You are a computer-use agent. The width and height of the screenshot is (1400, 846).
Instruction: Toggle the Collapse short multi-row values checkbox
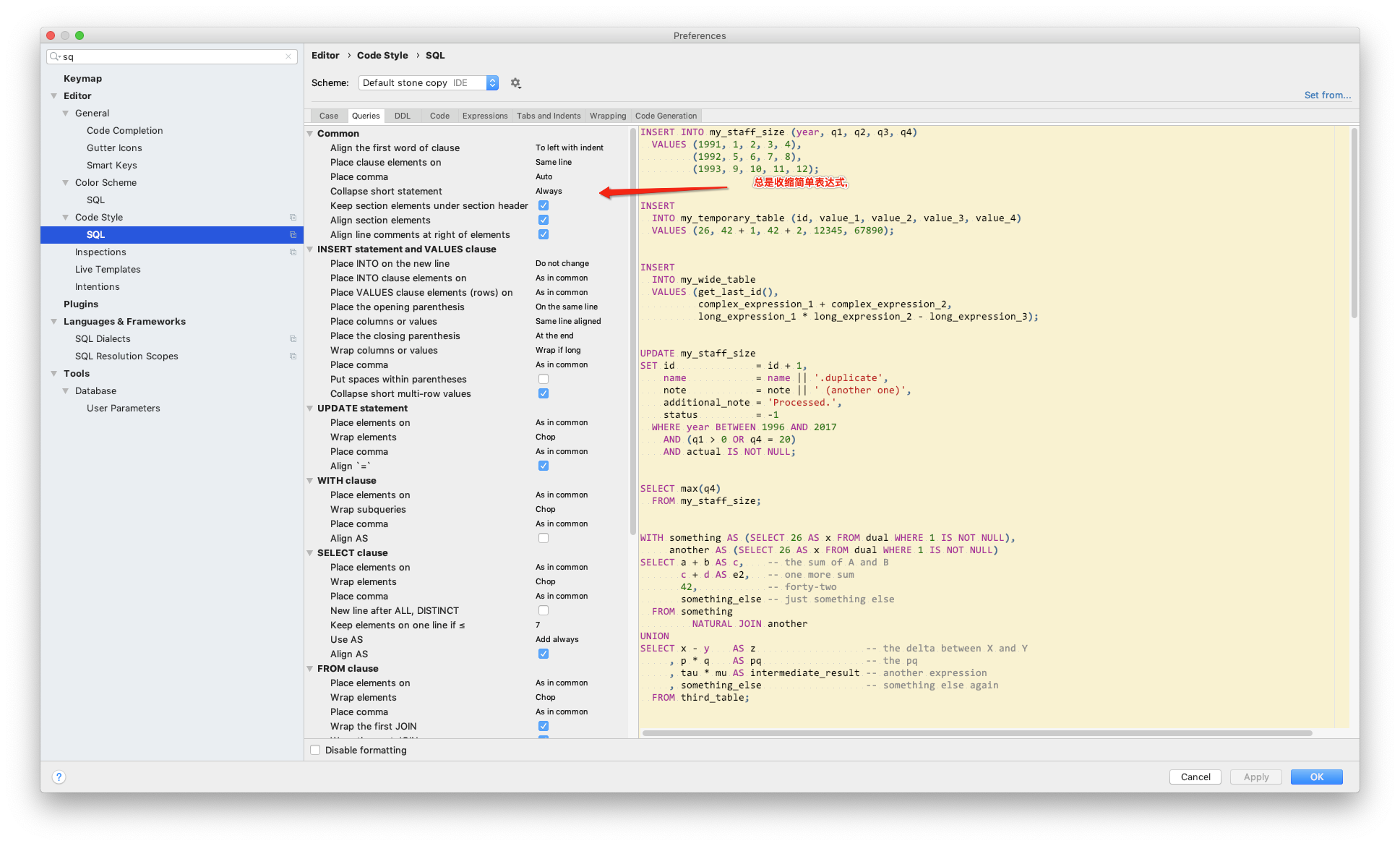click(543, 393)
